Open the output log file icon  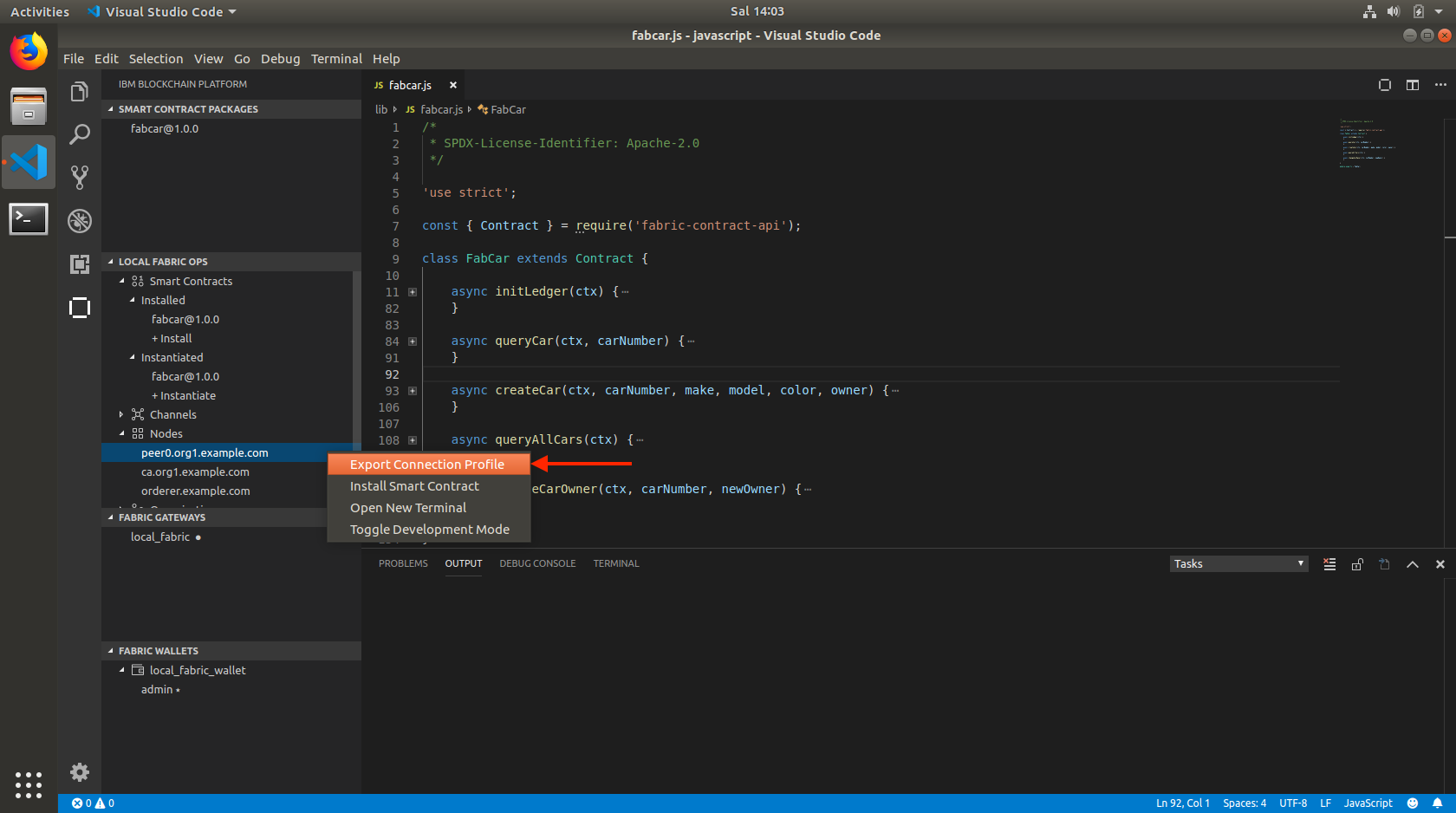pyautogui.click(x=1385, y=564)
